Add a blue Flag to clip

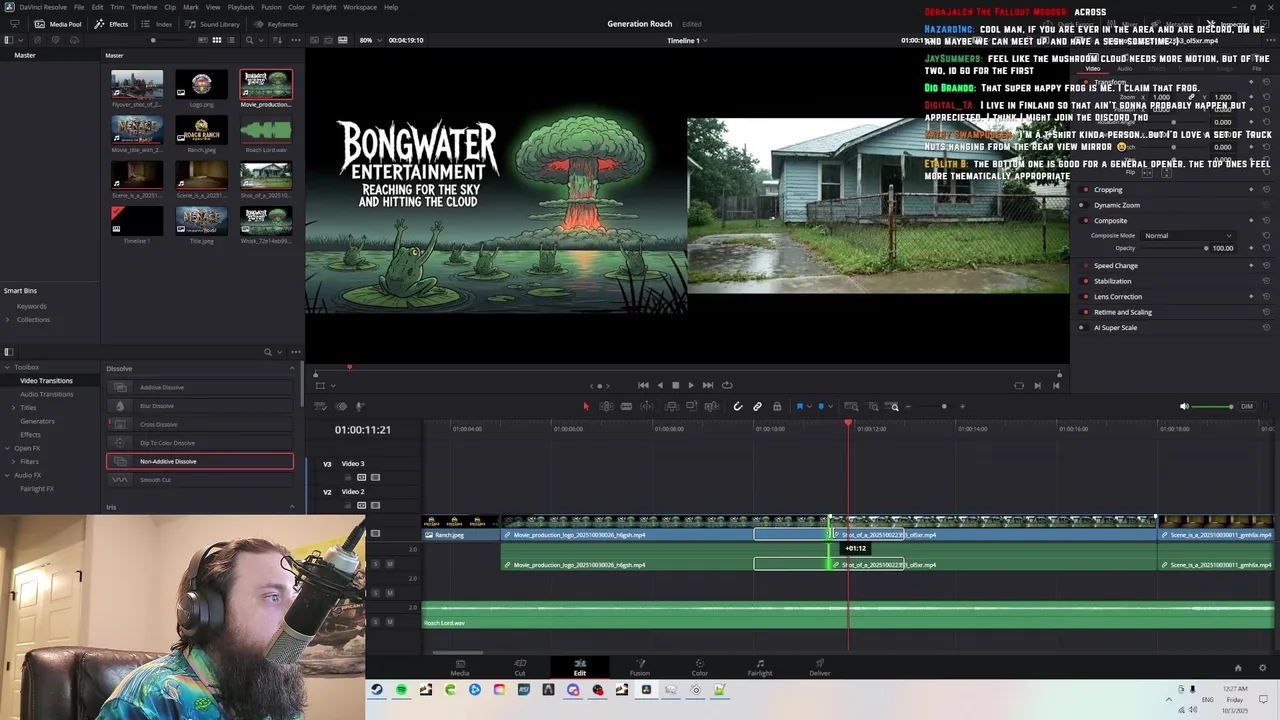(799, 406)
